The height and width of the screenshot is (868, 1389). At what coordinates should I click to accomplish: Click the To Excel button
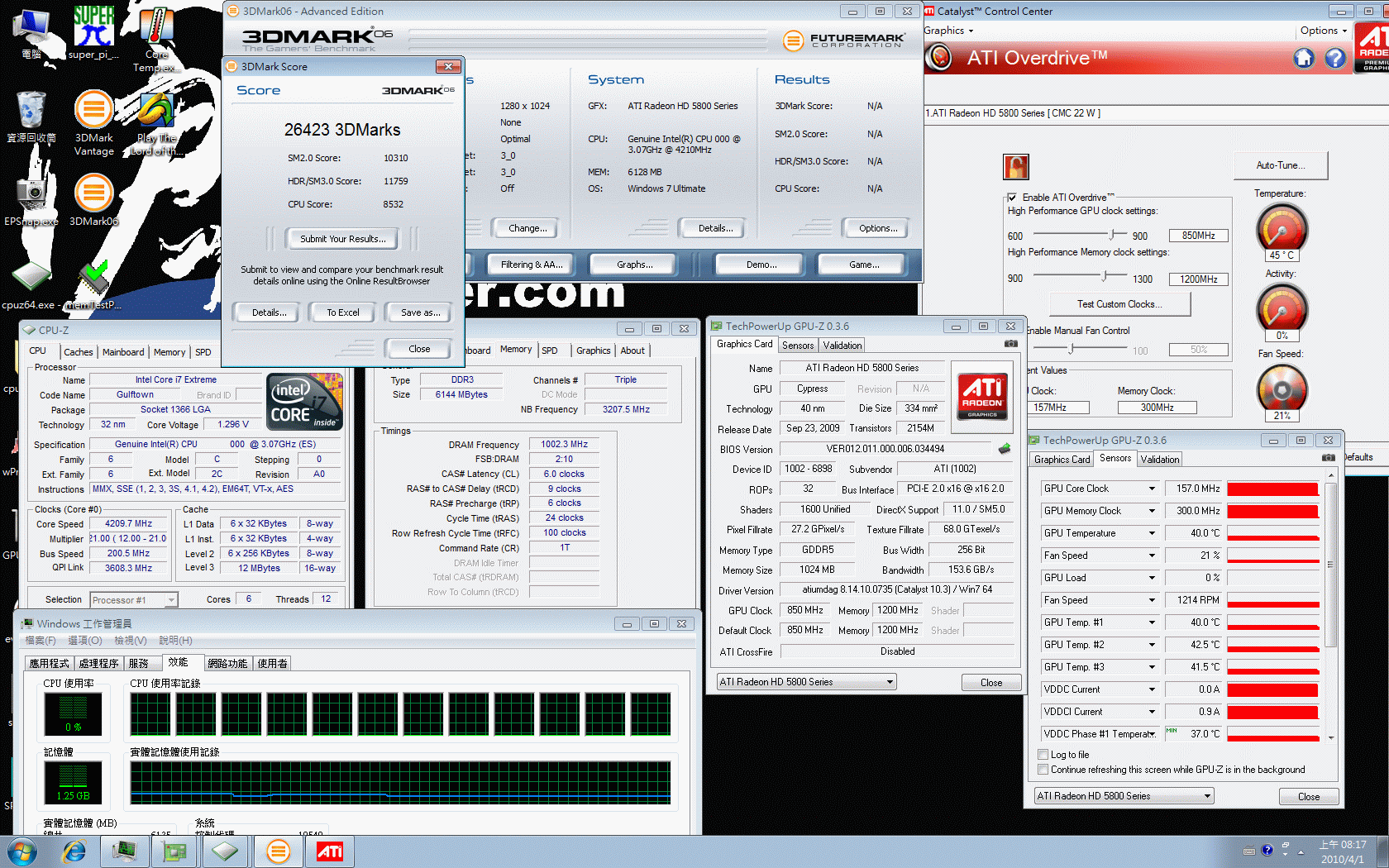click(343, 312)
